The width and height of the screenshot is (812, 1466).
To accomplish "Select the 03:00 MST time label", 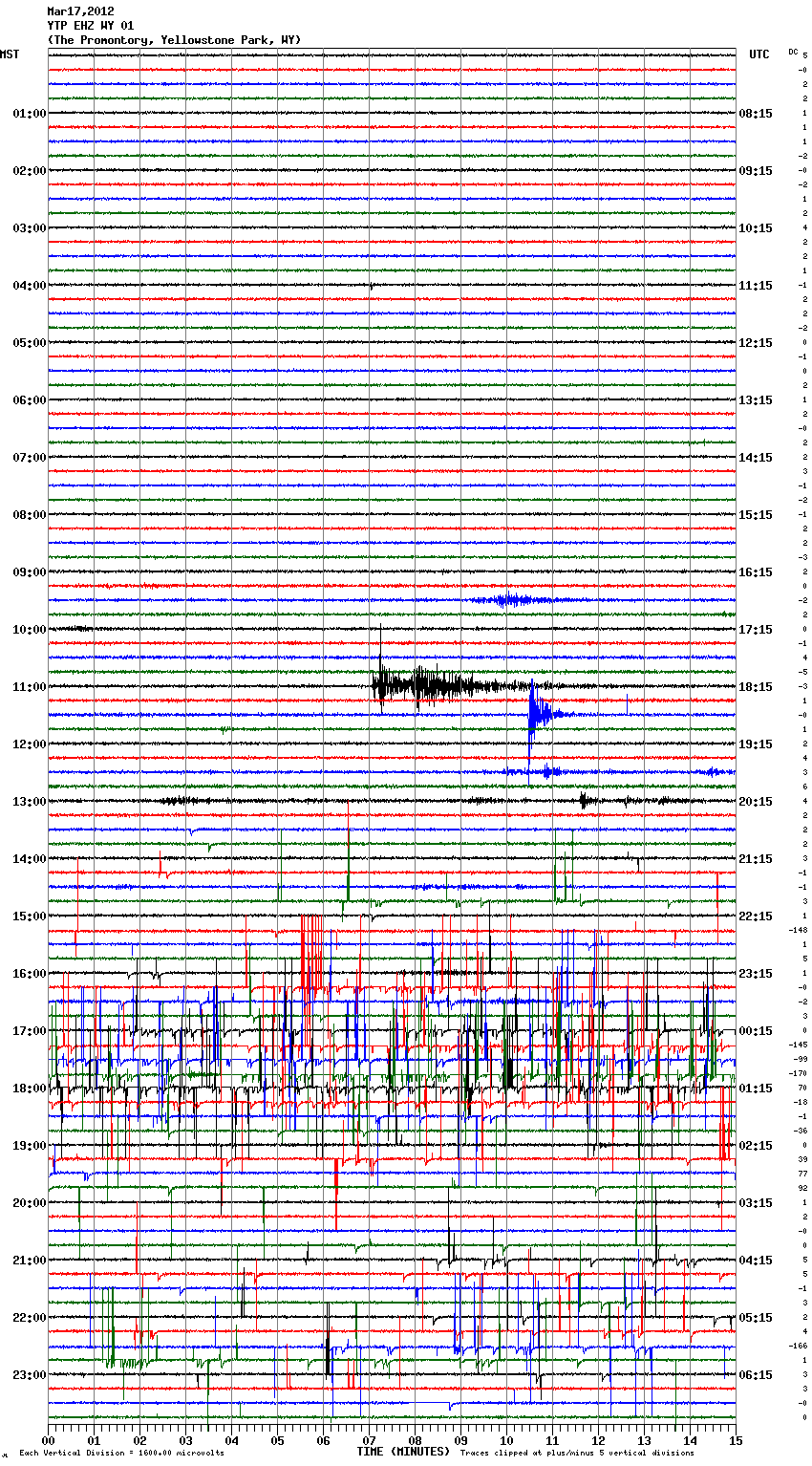I will (30, 228).
